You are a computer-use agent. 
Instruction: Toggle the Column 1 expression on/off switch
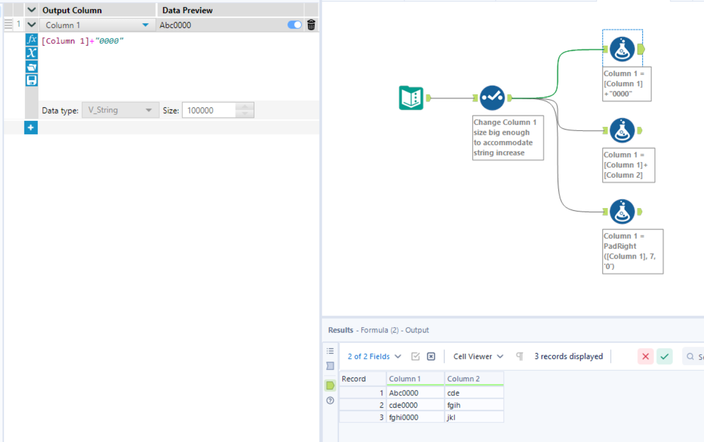click(x=295, y=25)
